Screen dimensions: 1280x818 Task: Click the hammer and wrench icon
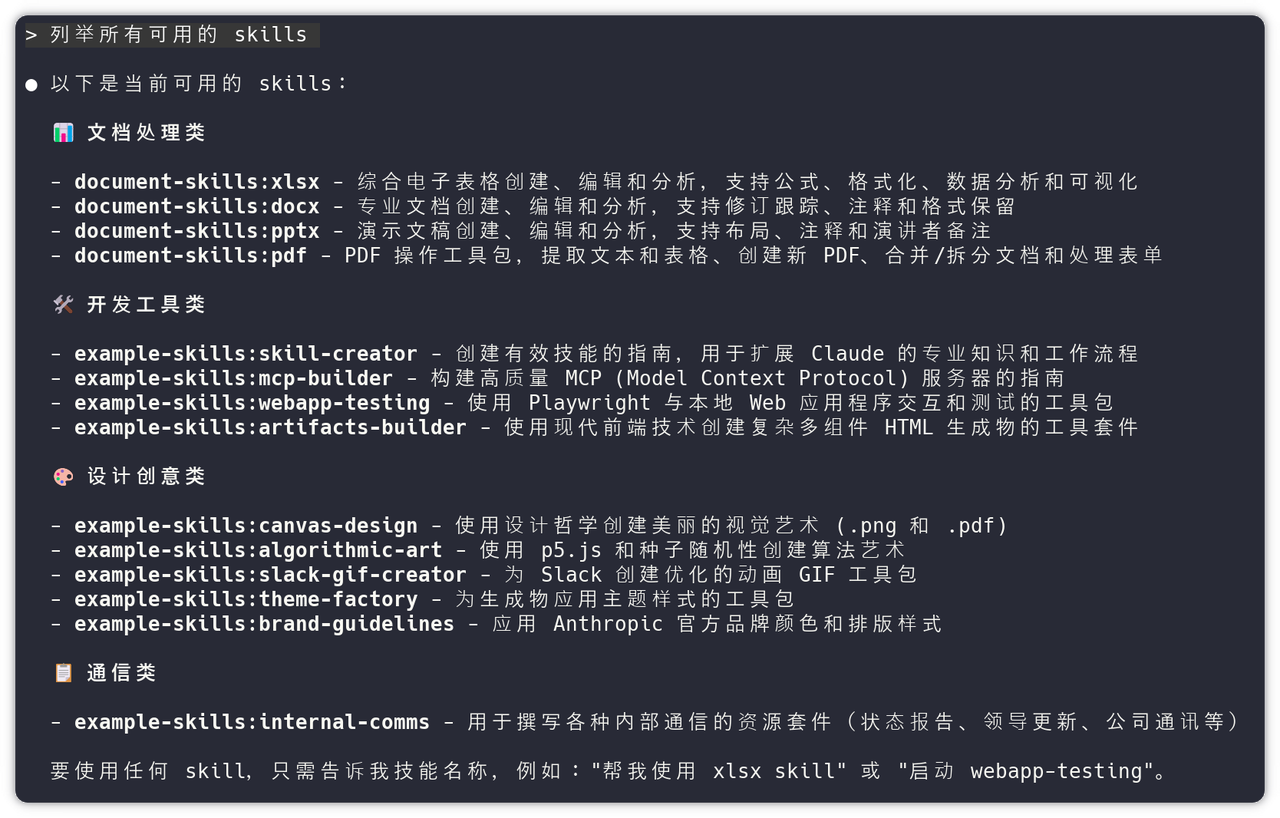[63, 304]
